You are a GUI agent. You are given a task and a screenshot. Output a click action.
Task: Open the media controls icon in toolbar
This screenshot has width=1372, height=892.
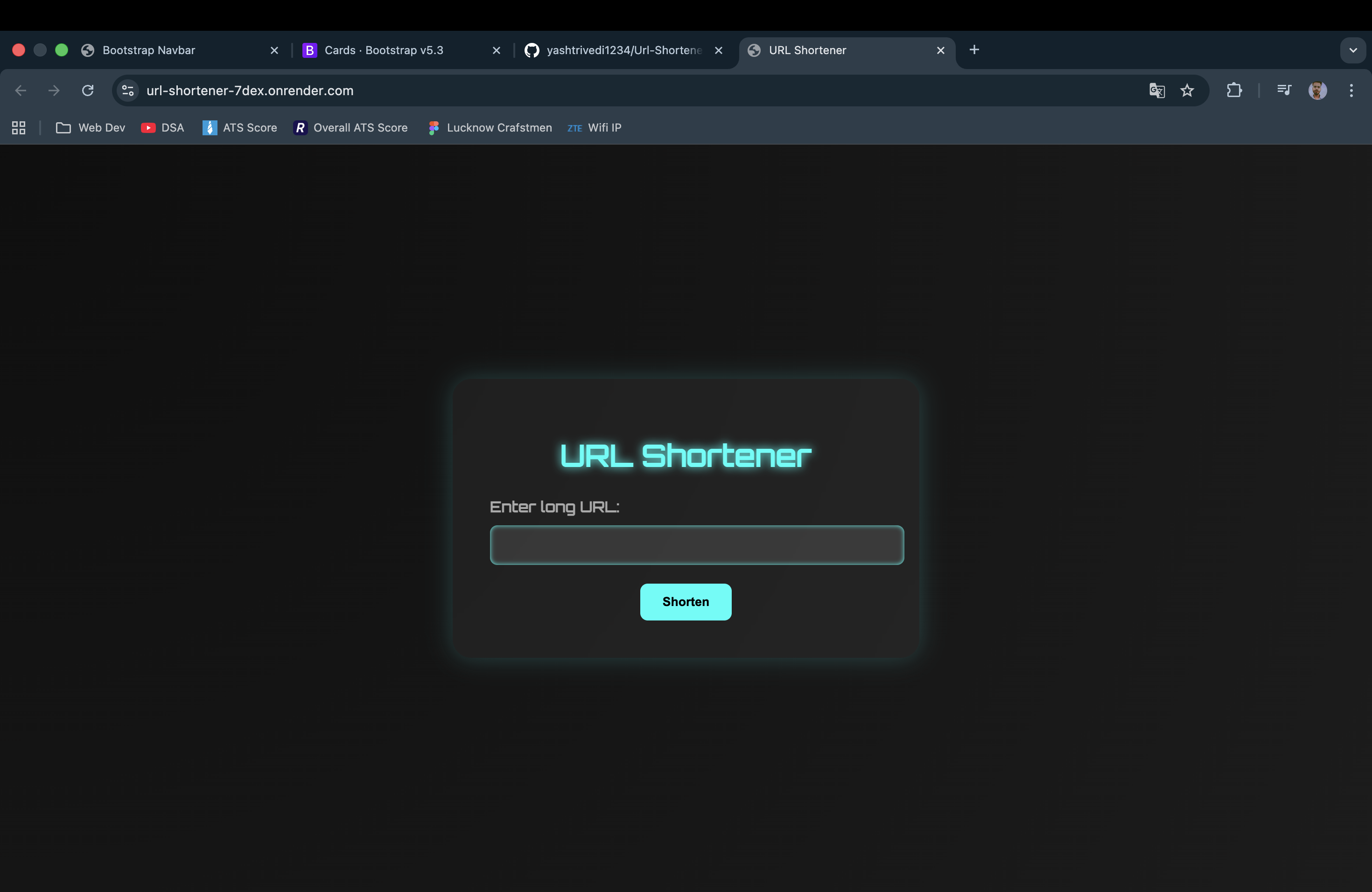pyautogui.click(x=1284, y=91)
